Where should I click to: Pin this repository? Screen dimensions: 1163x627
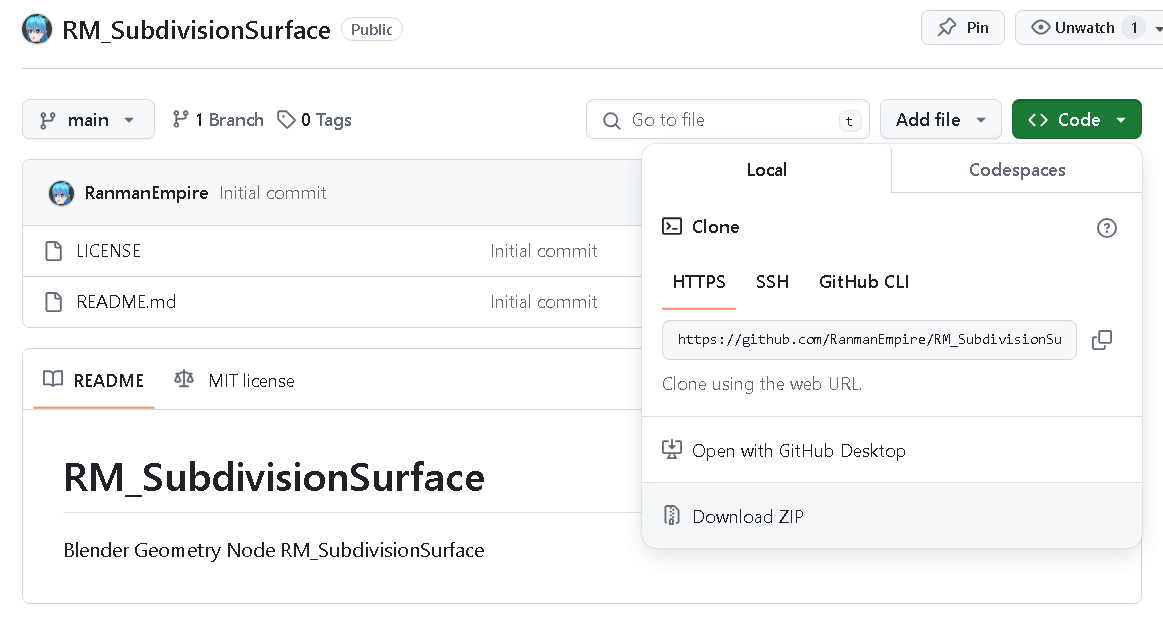tap(962, 28)
